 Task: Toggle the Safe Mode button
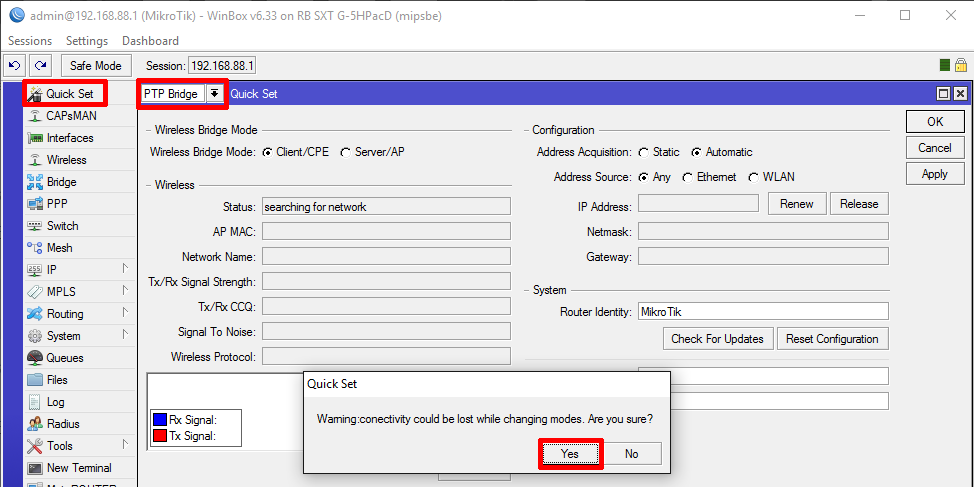[x=96, y=65]
